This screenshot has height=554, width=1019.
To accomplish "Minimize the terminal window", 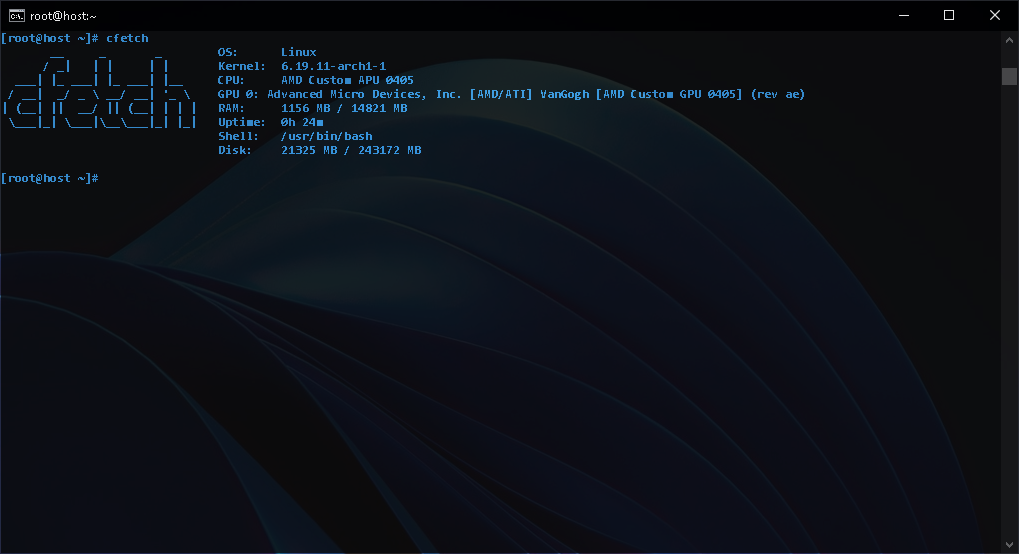I will tap(903, 15).
